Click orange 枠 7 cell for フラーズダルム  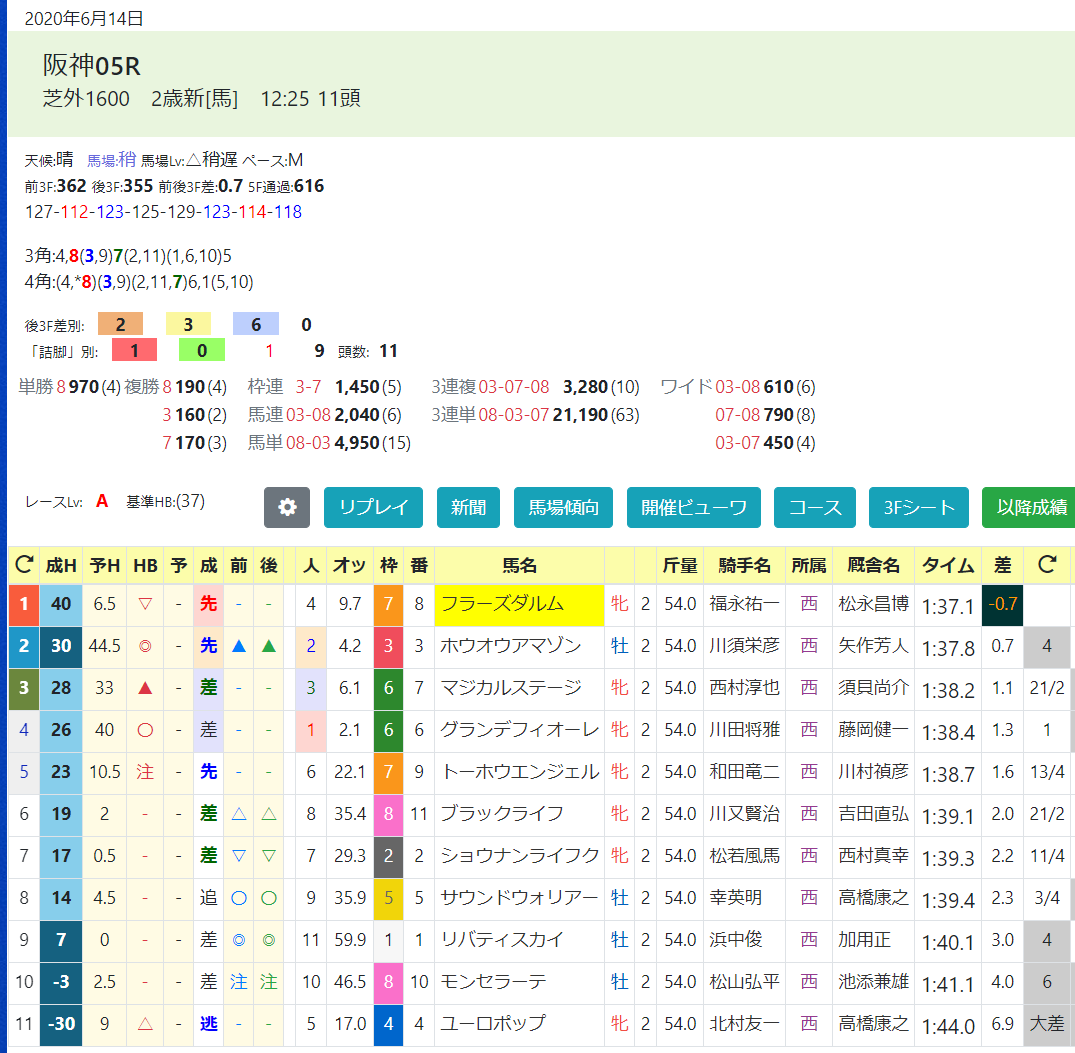[x=388, y=605]
